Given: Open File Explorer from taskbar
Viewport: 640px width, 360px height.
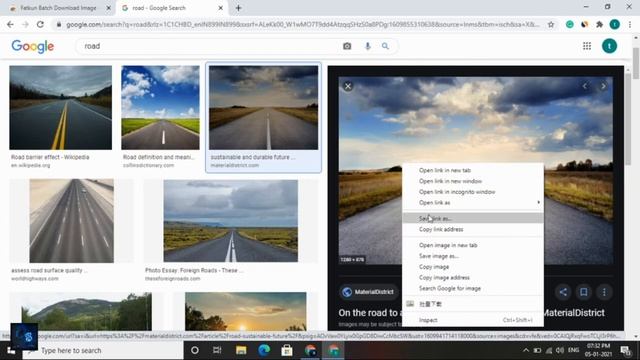Looking at the screenshot, I should click(x=241, y=350).
